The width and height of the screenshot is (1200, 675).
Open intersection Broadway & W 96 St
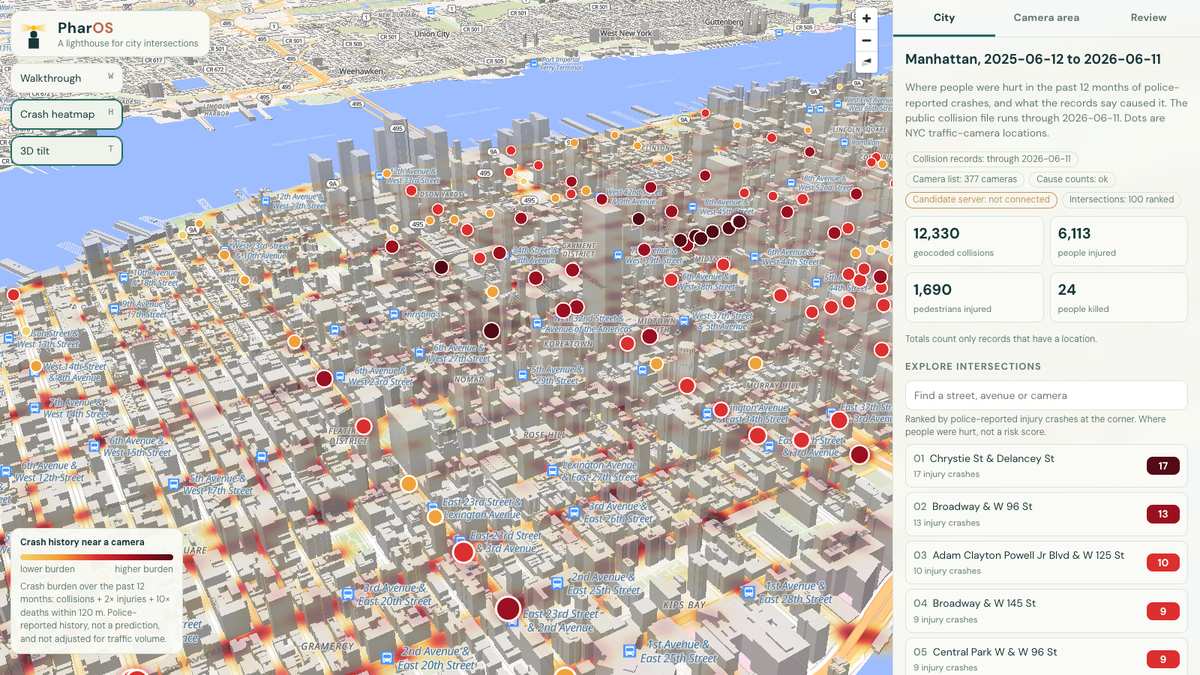coord(1046,514)
